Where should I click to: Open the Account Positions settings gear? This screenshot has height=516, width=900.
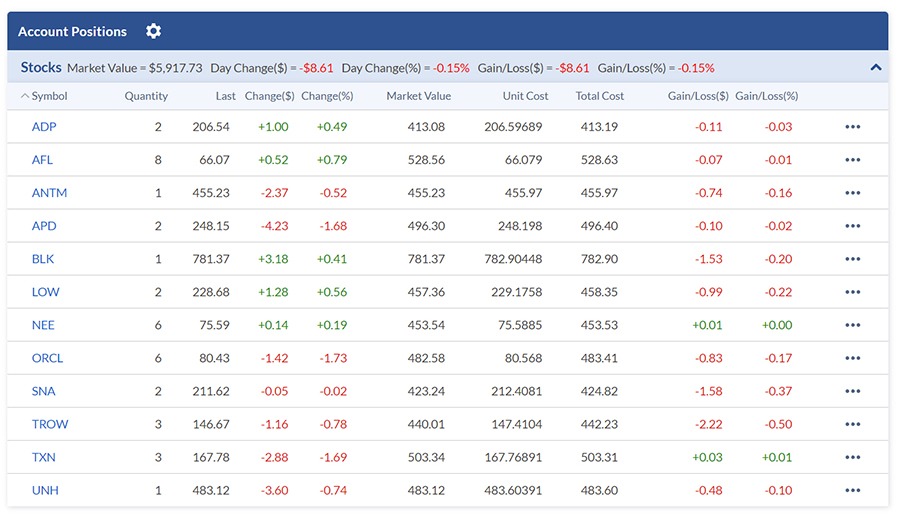tap(153, 31)
